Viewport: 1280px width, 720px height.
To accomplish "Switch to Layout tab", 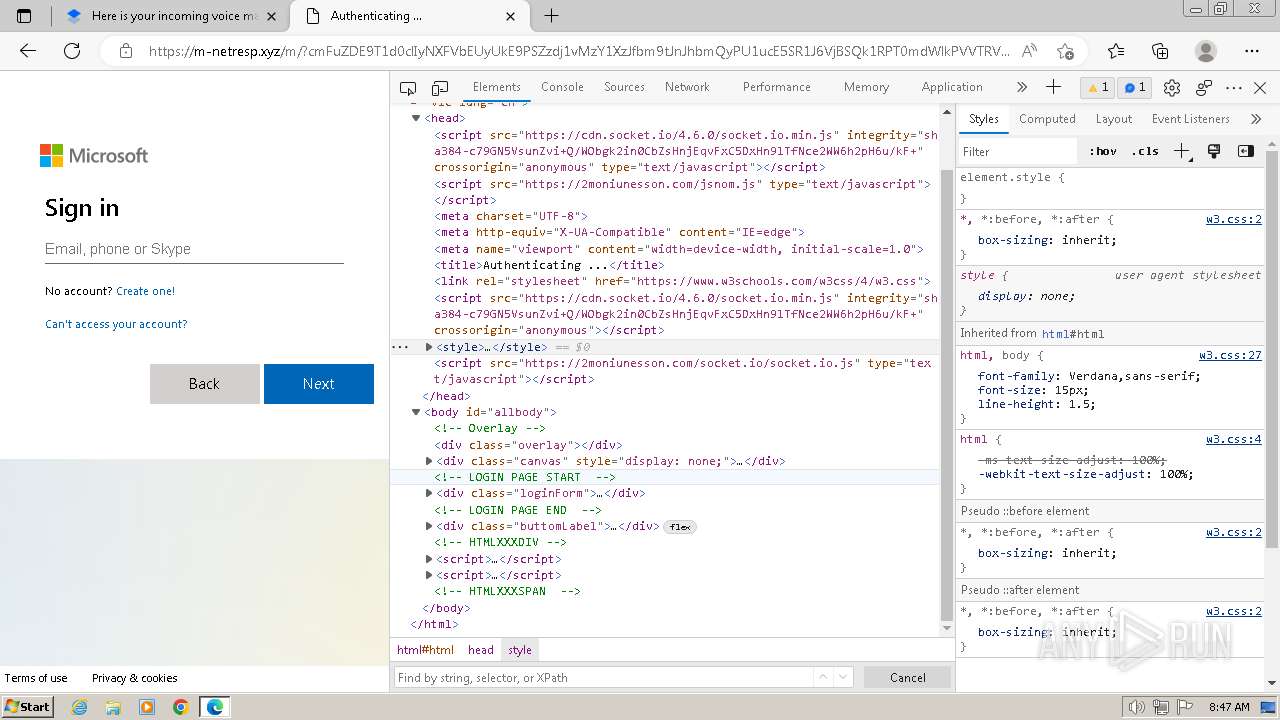I will [x=1113, y=119].
